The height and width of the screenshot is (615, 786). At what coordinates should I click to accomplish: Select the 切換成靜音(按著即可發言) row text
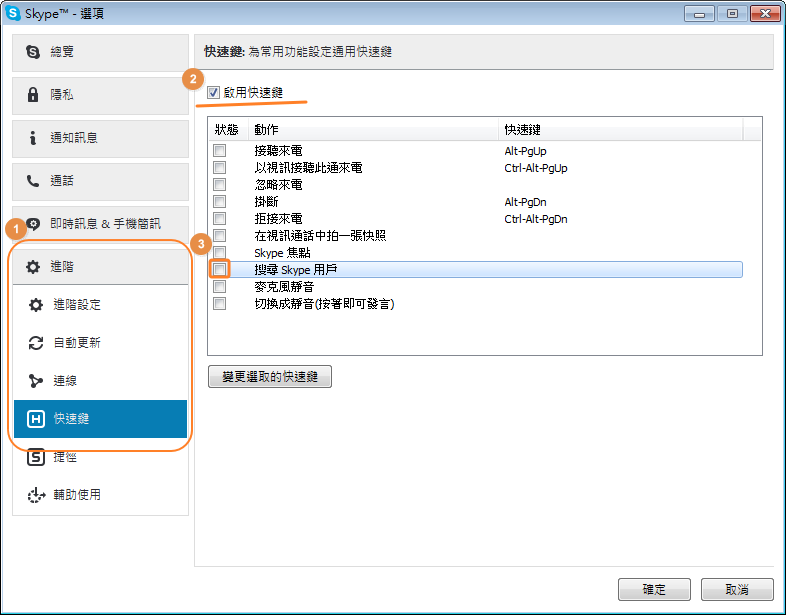324,304
